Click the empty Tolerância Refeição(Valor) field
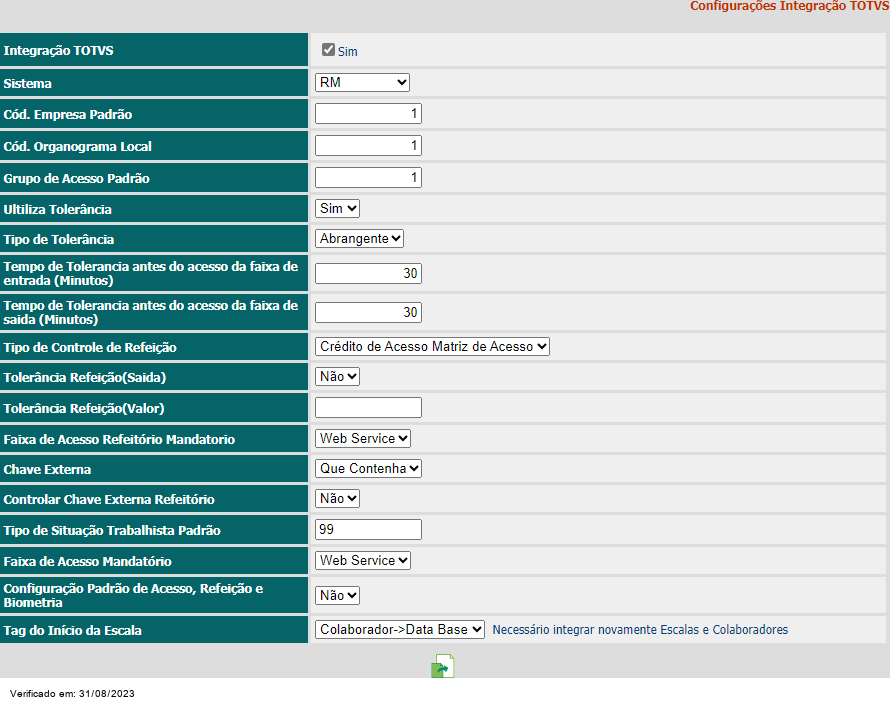This screenshot has width=890, height=708. 368,408
